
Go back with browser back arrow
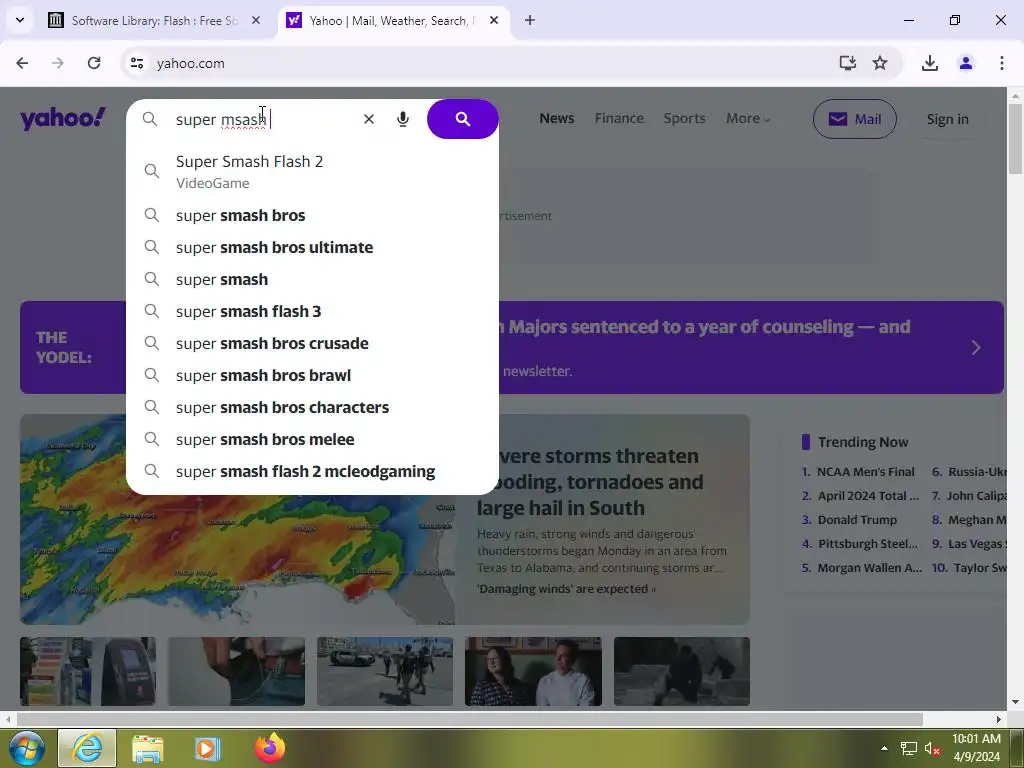click(22, 63)
